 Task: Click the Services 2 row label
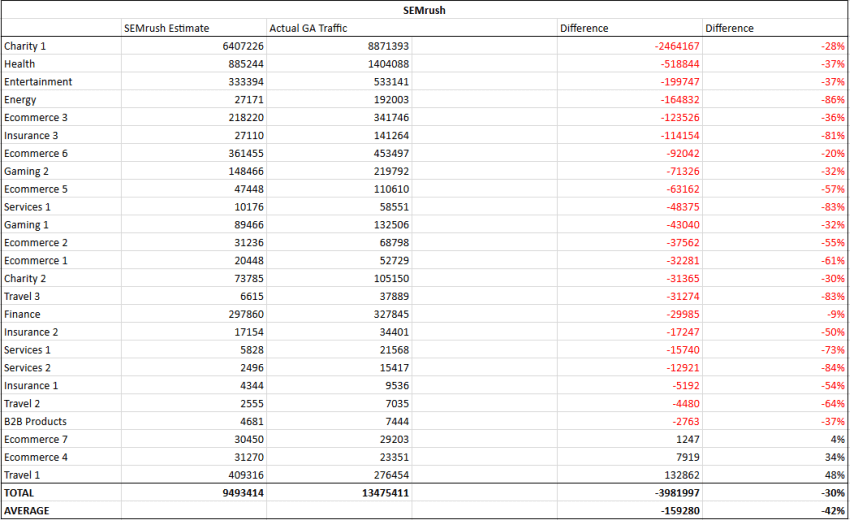pyautogui.click(x=61, y=368)
